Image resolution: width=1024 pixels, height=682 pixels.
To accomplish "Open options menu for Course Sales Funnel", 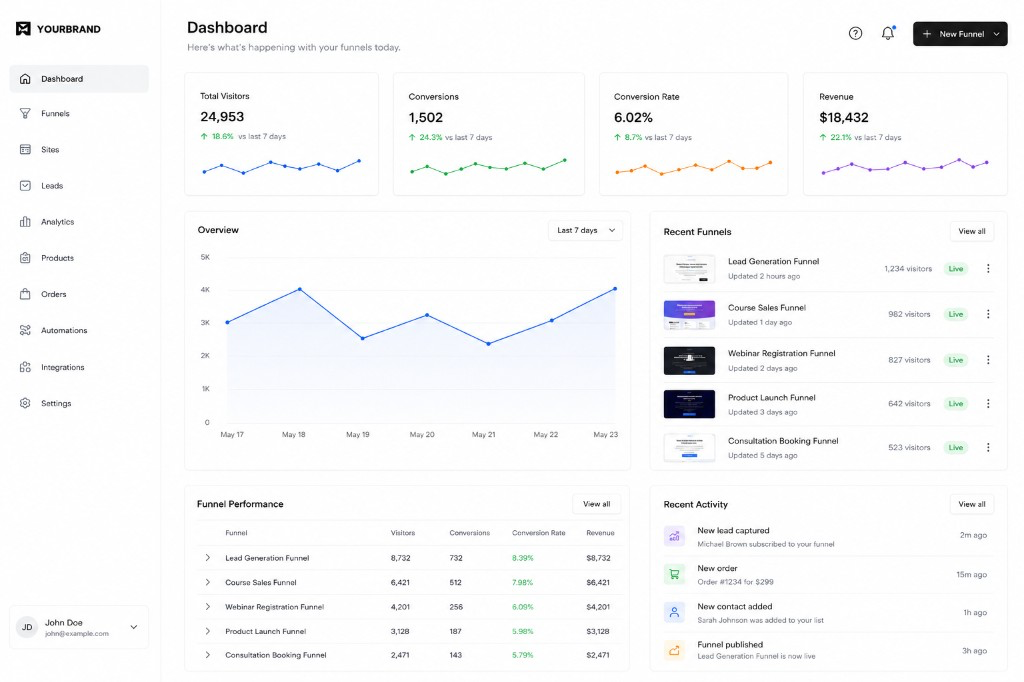I will tap(988, 314).
